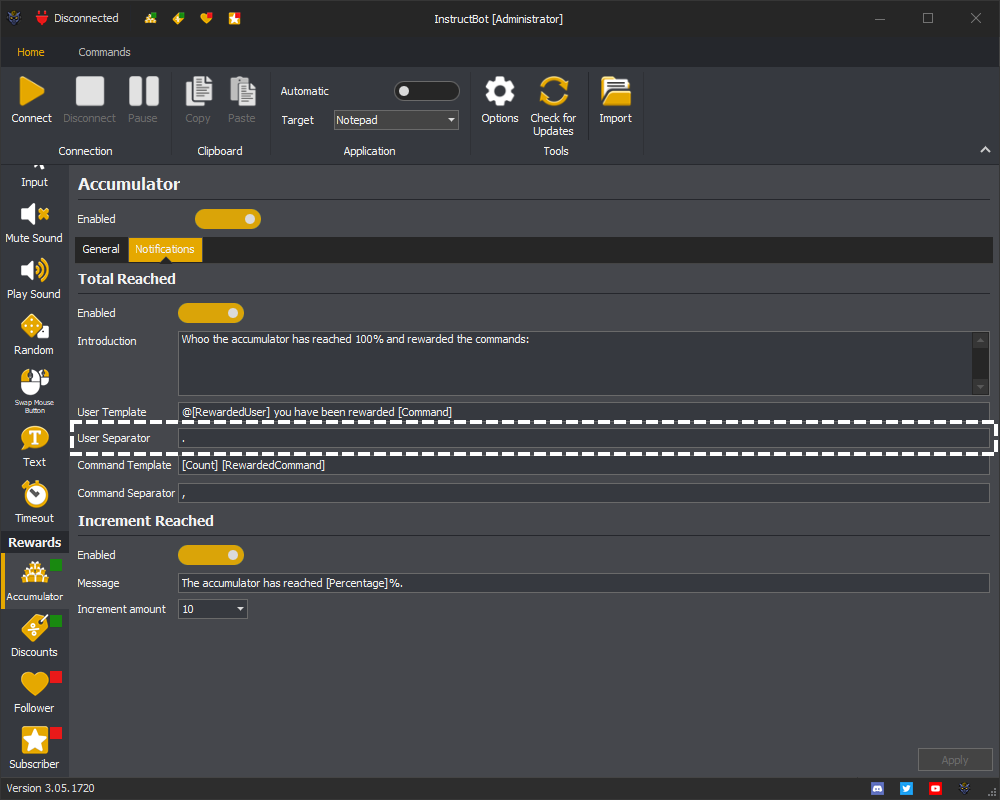Select Accumulator under Rewards

35,581
